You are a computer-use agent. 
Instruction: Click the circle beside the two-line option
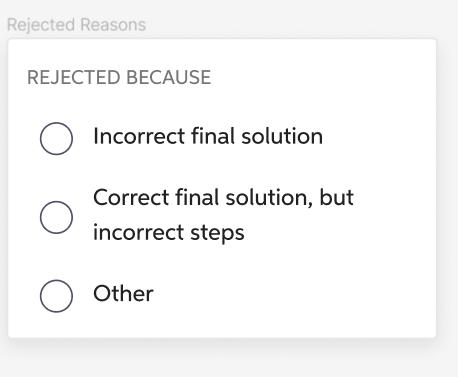click(56, 217)
